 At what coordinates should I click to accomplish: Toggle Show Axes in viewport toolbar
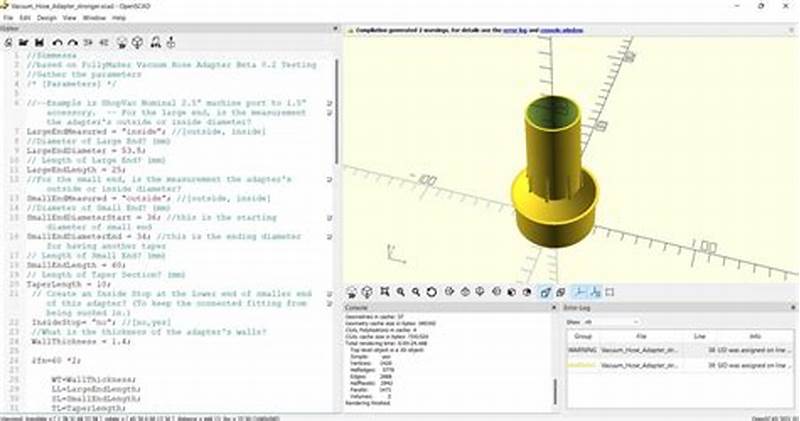tap(580, 292)
